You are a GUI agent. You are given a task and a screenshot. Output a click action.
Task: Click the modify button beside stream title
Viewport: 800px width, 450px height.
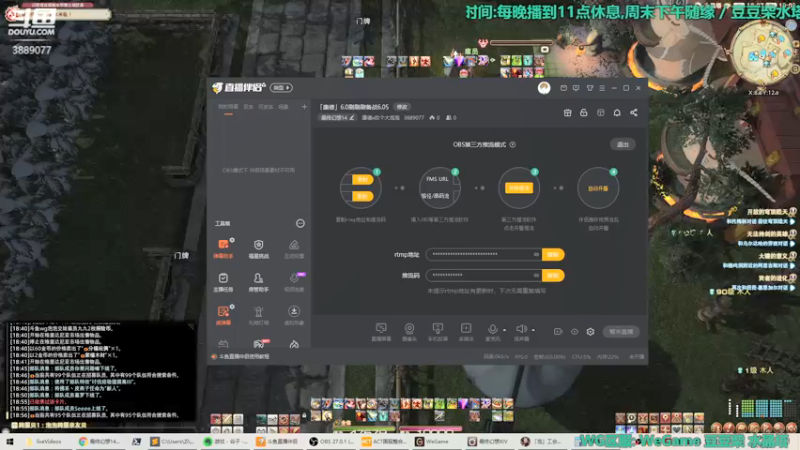[x=403, y=107]
